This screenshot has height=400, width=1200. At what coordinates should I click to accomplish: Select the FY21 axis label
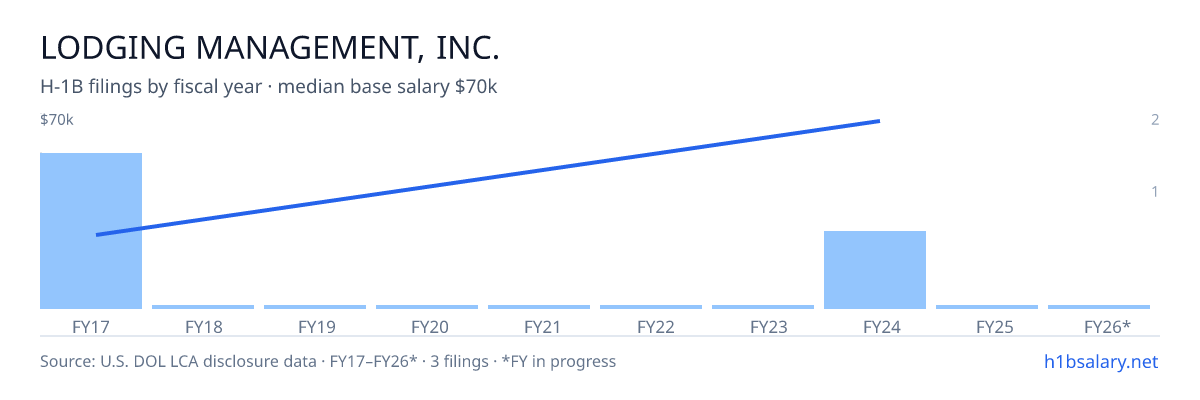coord(539,327)
